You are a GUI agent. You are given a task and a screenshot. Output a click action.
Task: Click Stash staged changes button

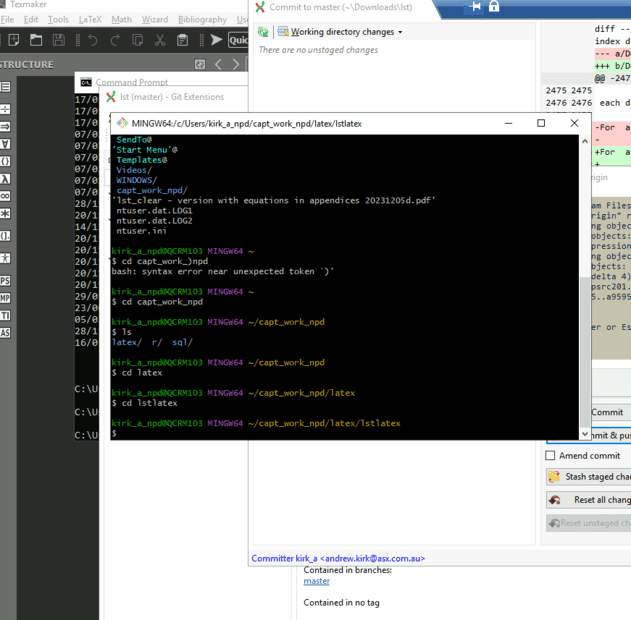(x=588, y=477)
